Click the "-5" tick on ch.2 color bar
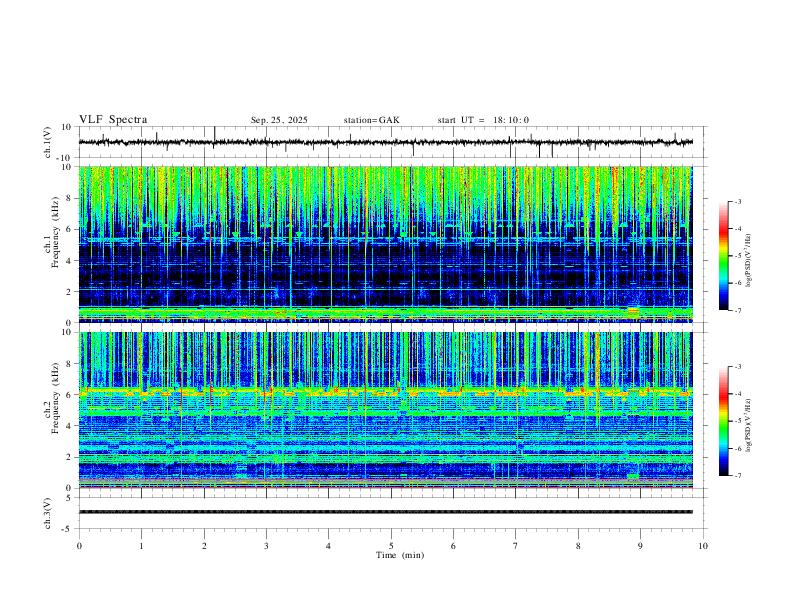Screen dimensions: 792x612 (x=737, y=421)
